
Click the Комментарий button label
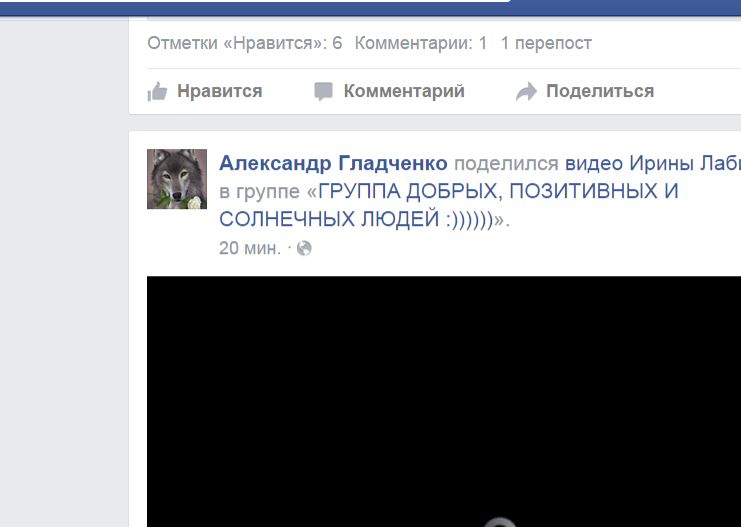[x=404, y=91]
